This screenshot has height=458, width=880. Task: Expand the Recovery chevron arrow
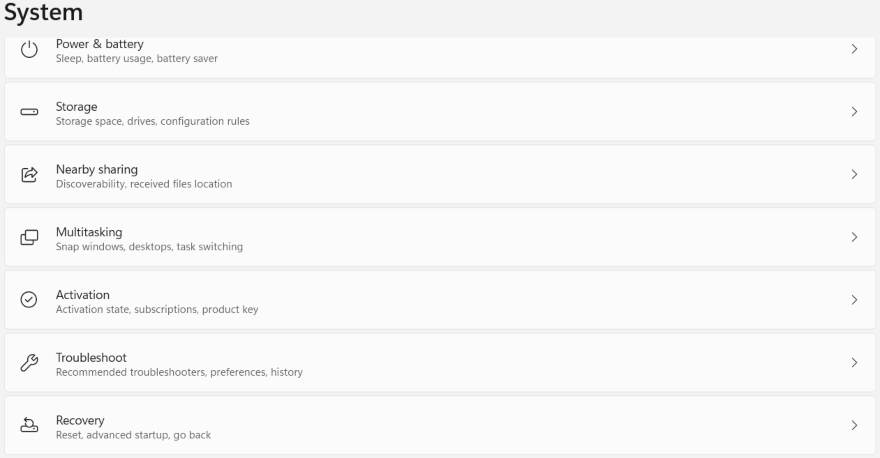(854, 425)
